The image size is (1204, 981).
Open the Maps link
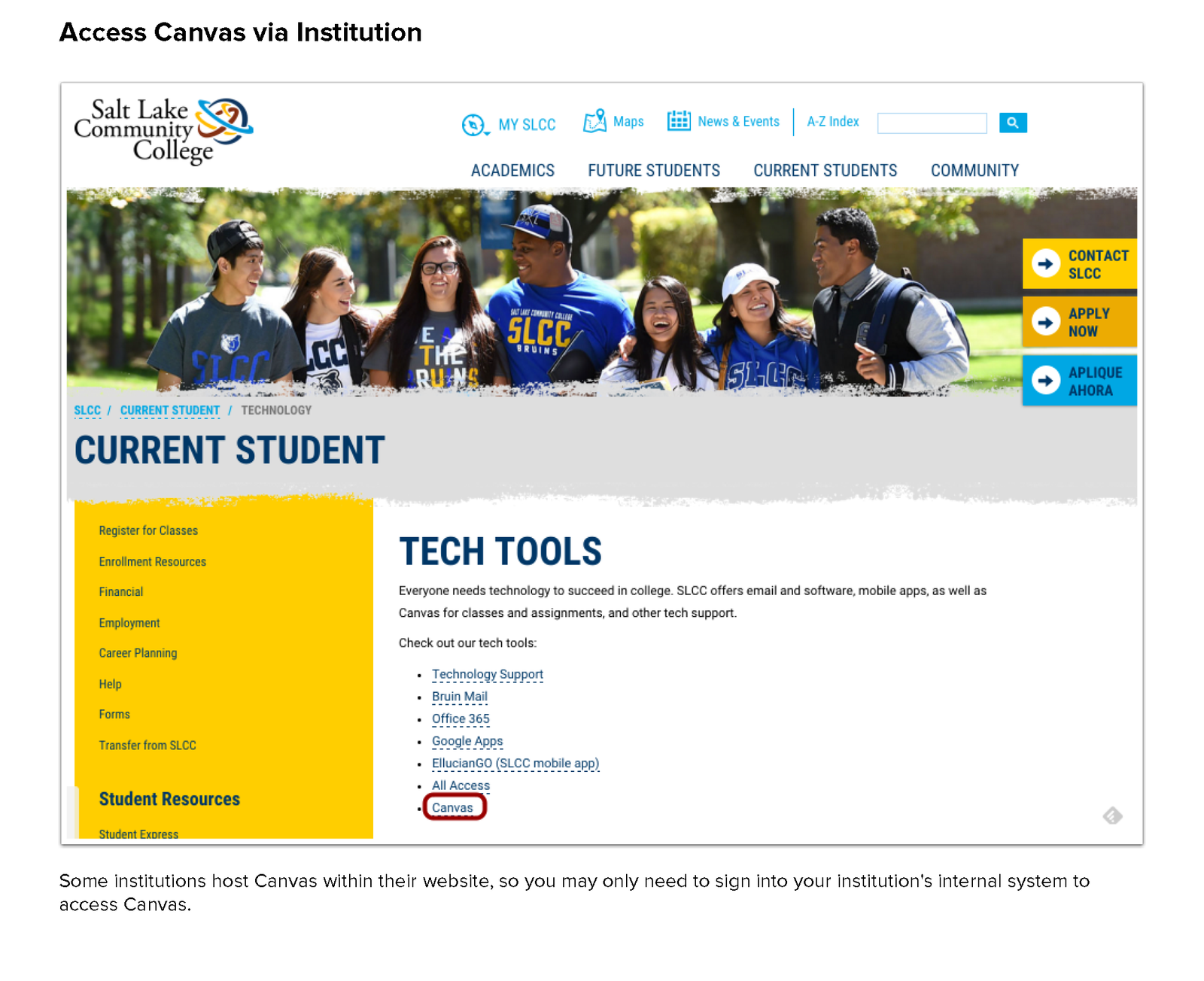point(628,121)
